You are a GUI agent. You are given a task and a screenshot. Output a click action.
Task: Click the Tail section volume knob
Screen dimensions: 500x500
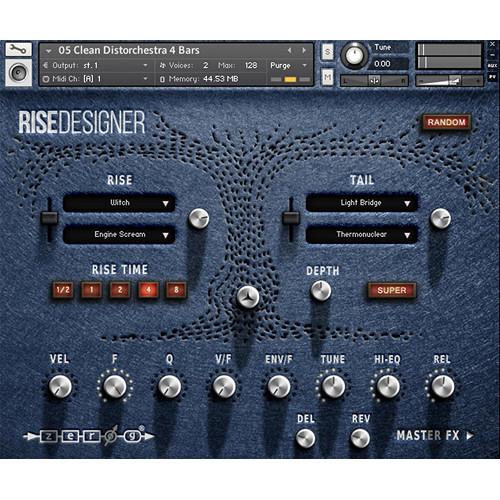point(441,219)
